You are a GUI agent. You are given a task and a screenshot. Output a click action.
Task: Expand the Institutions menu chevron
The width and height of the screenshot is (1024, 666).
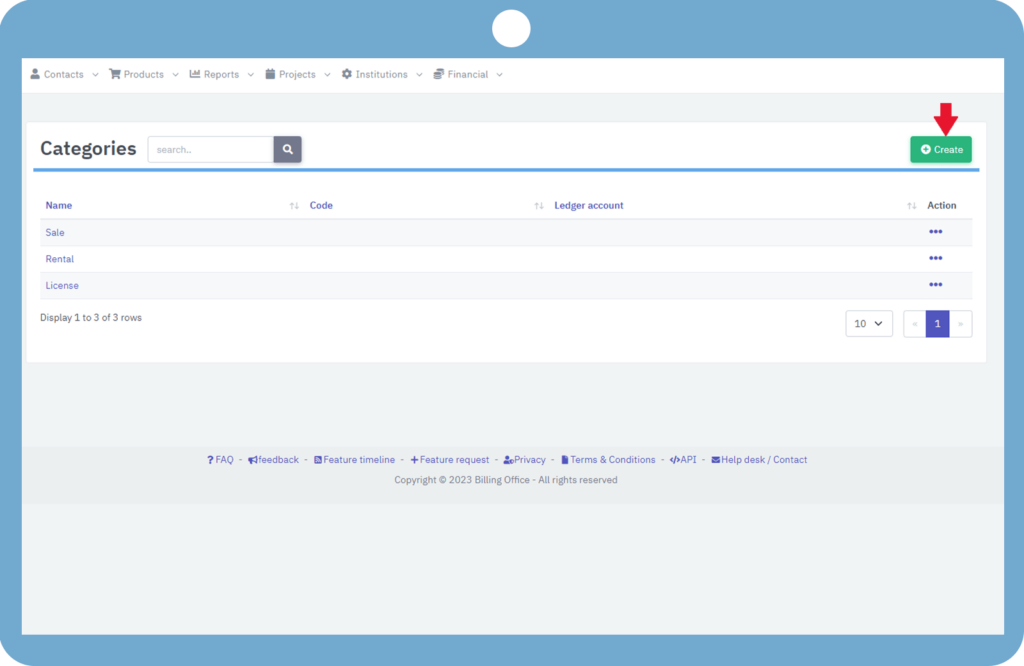click(x=419, y=75)
